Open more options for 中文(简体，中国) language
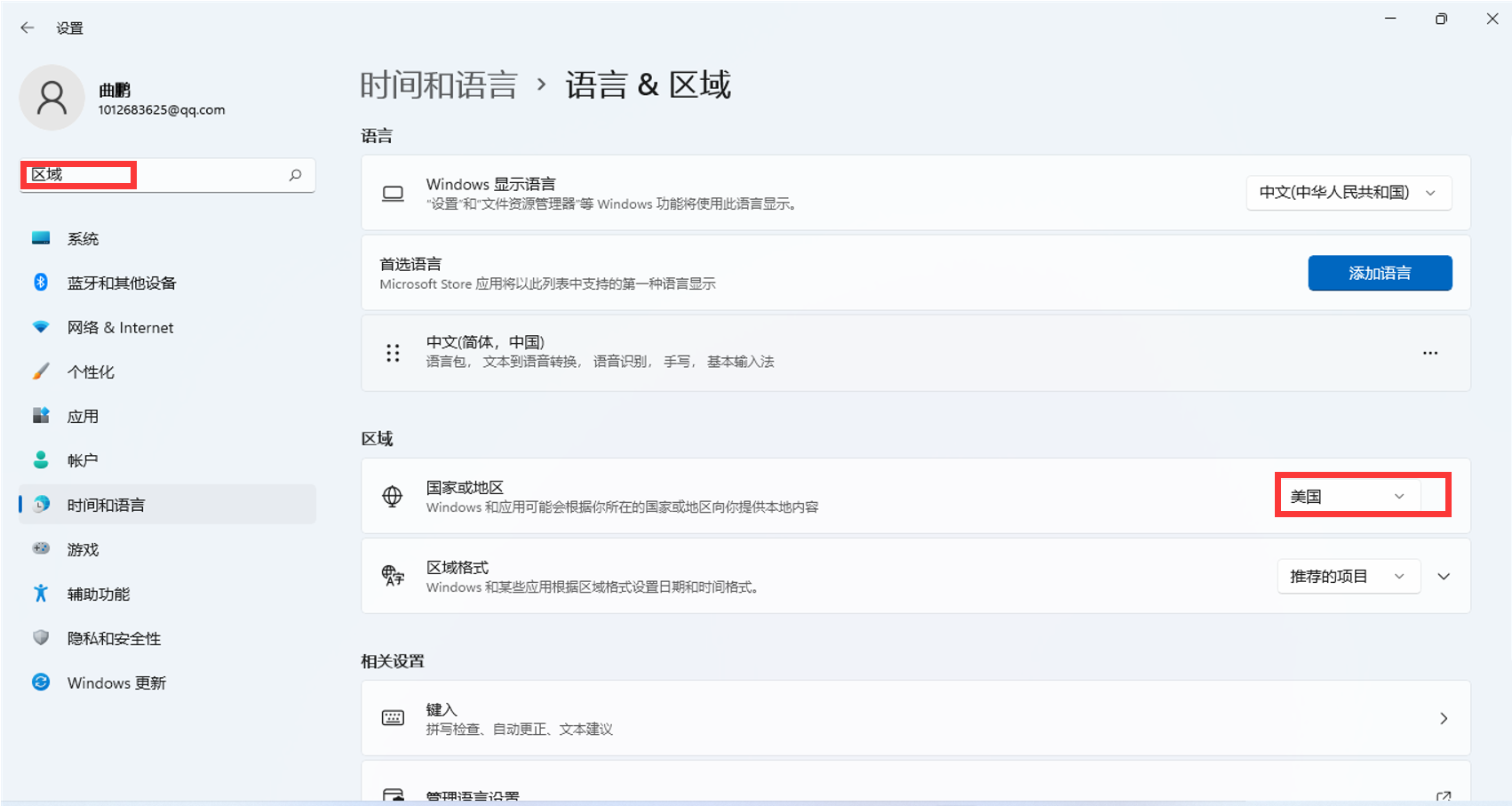 (1430, 353)
